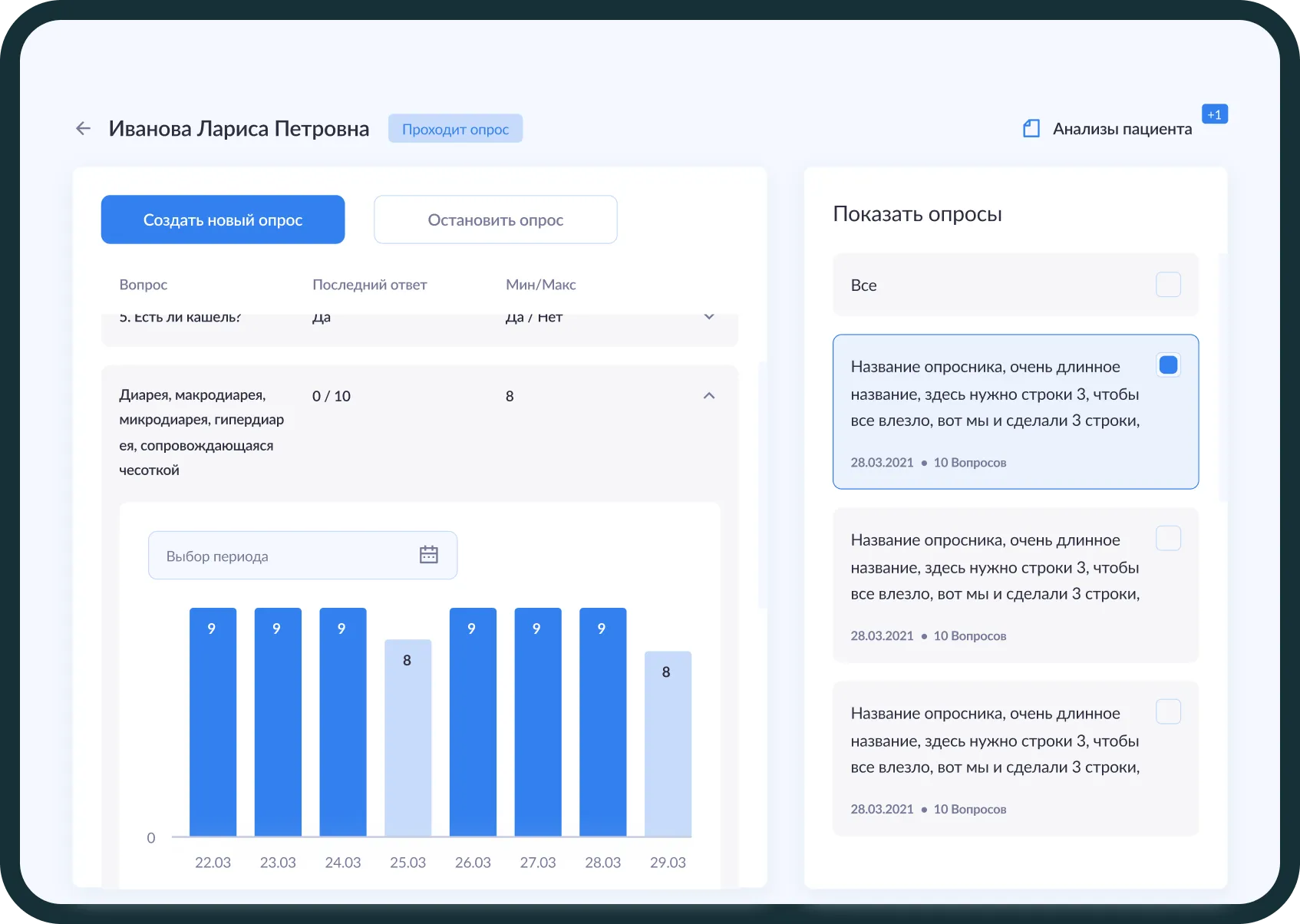The image size is (1300, 924).
Task: Open the 'Выбор периода' date field
Action: (302, 555)
